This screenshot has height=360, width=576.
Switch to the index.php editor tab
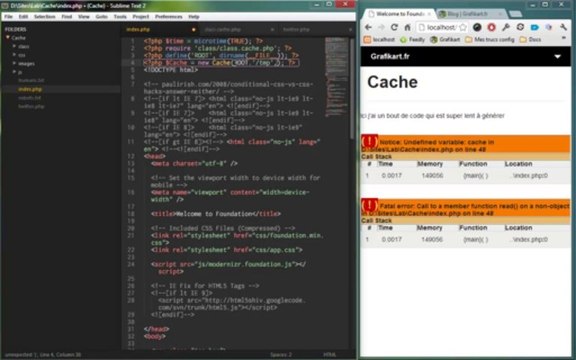pyautogui.click(x=160, y=29)
